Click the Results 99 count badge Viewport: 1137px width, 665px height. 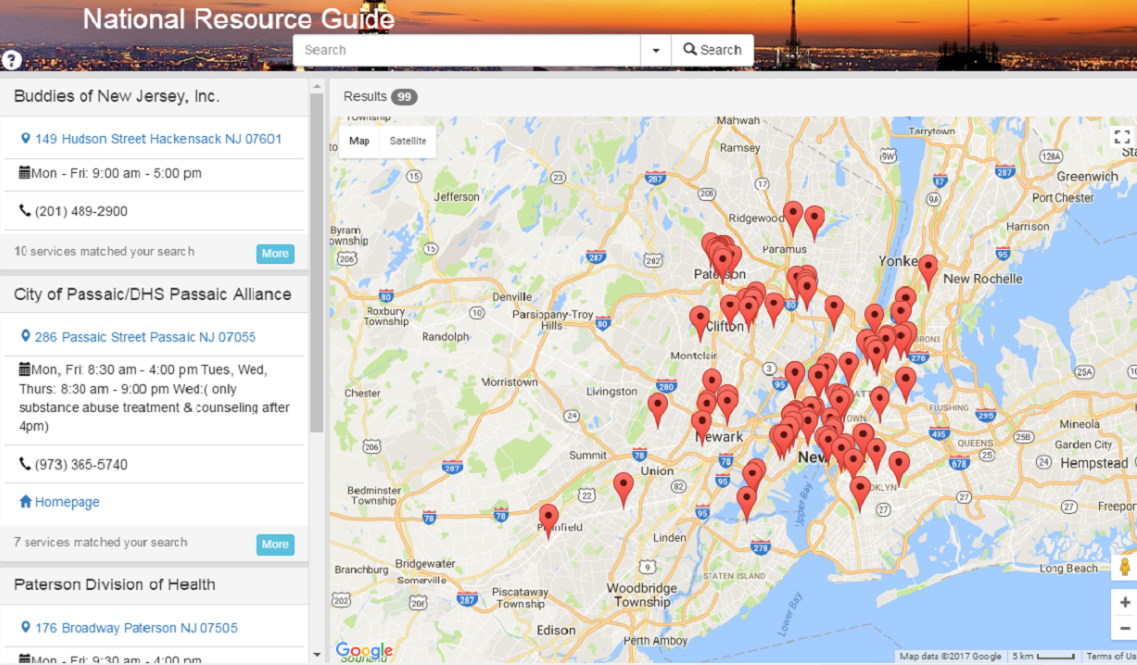[x=404, y=96]
